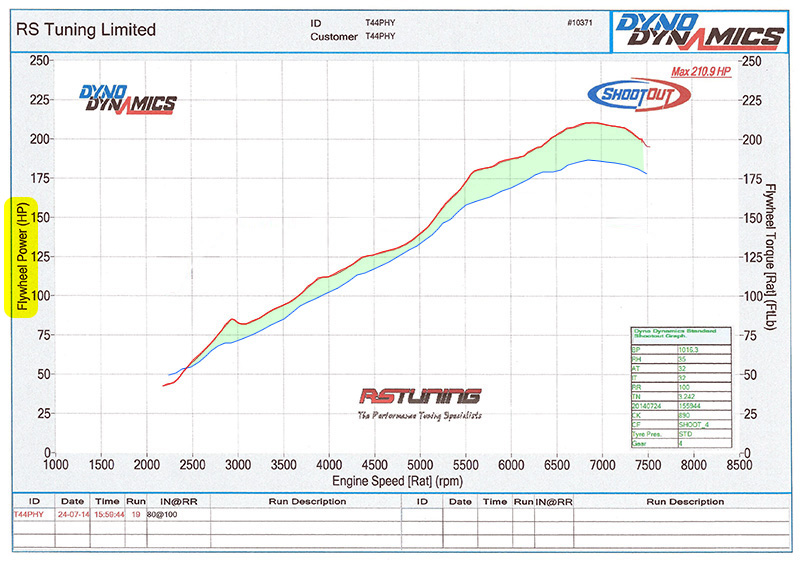Click the Tyre Pres. value STD
The height and width of the screenshot is (561, 800).
[685, 434]
